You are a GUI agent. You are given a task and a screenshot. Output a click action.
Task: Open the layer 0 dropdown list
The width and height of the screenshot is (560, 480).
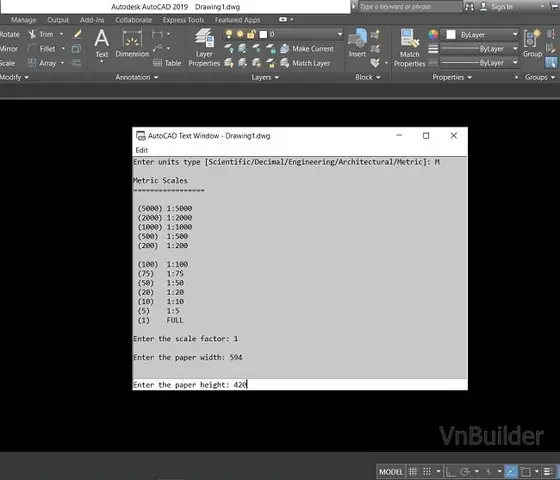coord(339,34)
